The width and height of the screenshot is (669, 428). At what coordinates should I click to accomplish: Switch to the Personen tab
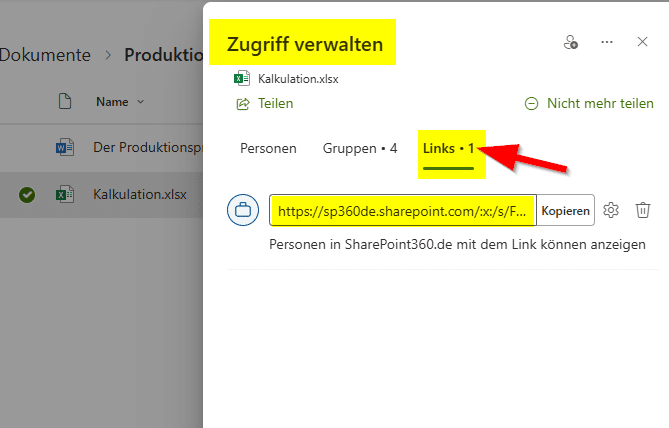(268, 148)
